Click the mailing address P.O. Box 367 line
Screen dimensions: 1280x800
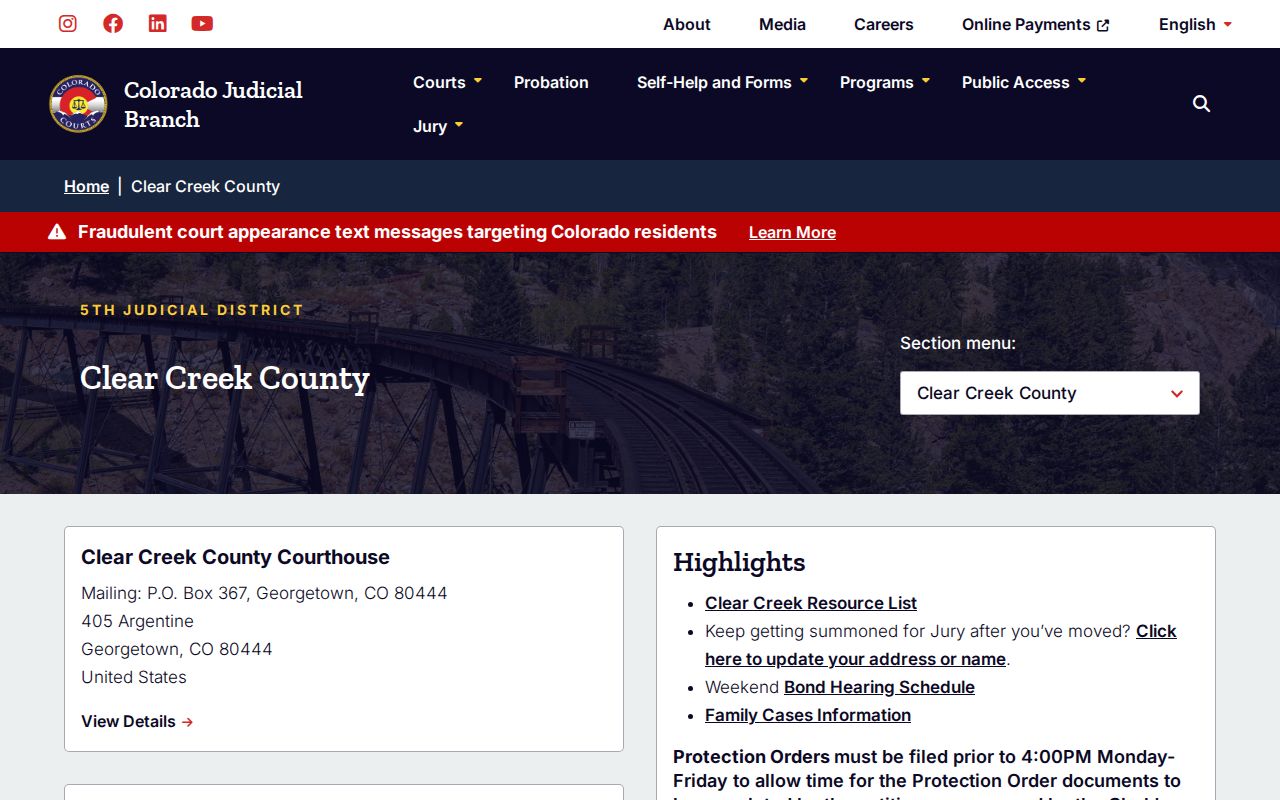tap(264, 593)
